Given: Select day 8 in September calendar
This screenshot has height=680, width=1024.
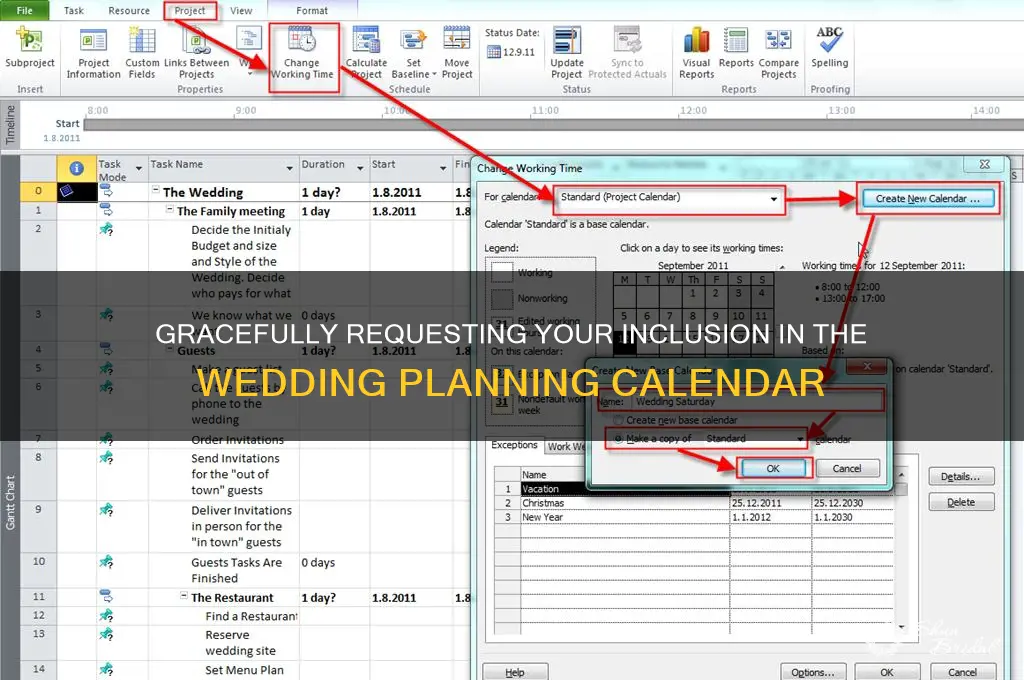Looking at the screenshot, I should [x=694, y=316].
